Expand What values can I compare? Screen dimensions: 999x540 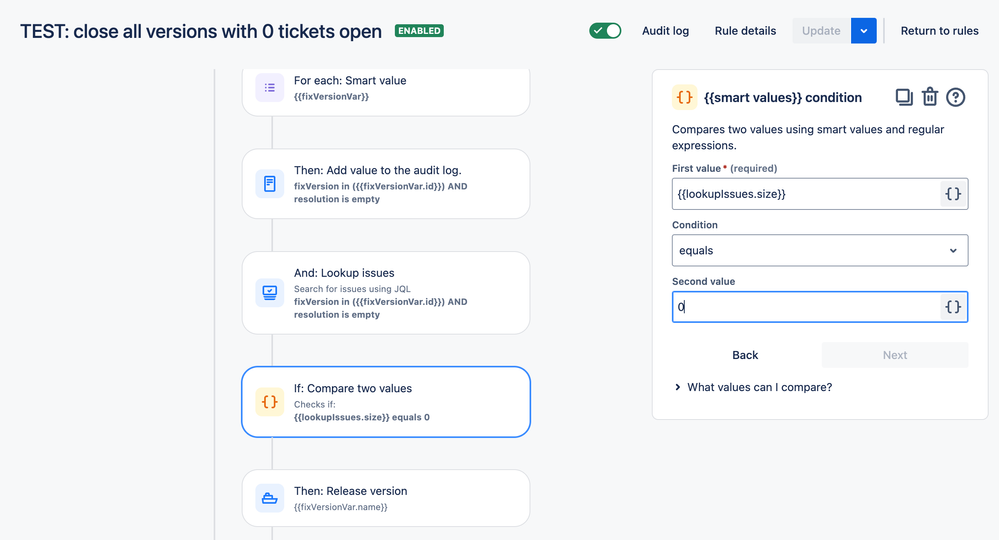tap(752, 387)
